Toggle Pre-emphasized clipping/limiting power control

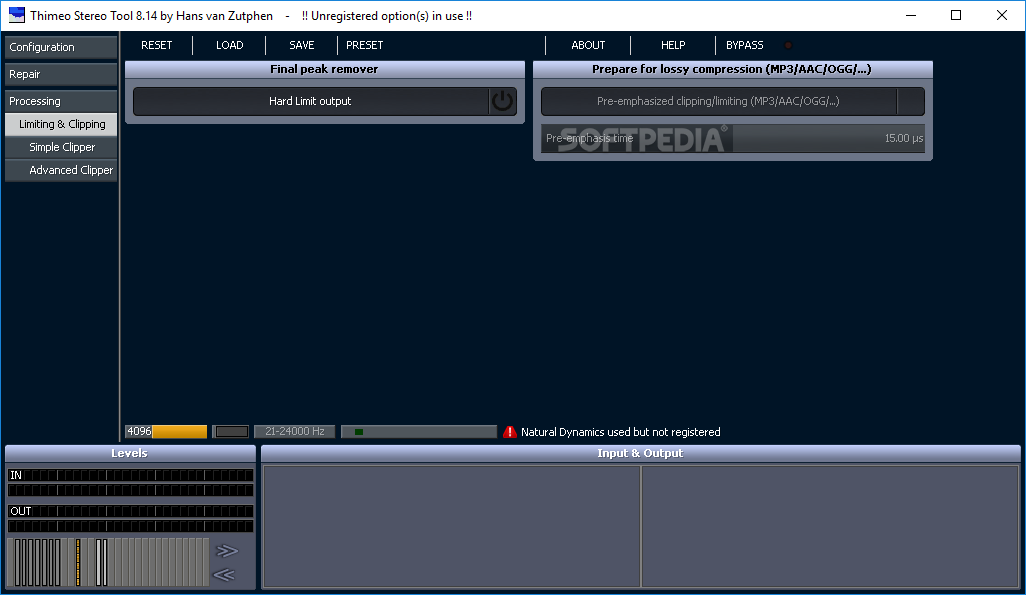pos(910,101)
